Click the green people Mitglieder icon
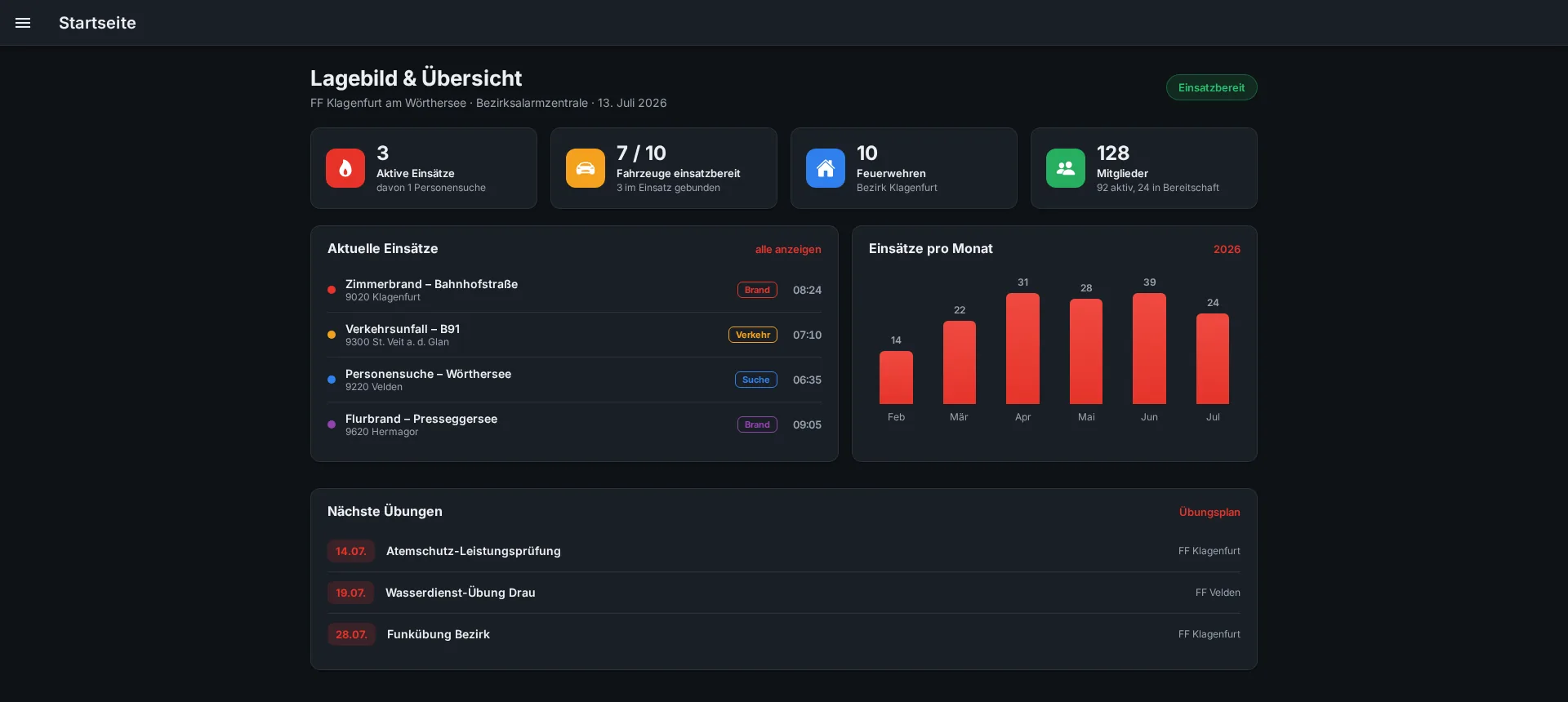This screenshot has width=1568, height=702. (1066, 168)
